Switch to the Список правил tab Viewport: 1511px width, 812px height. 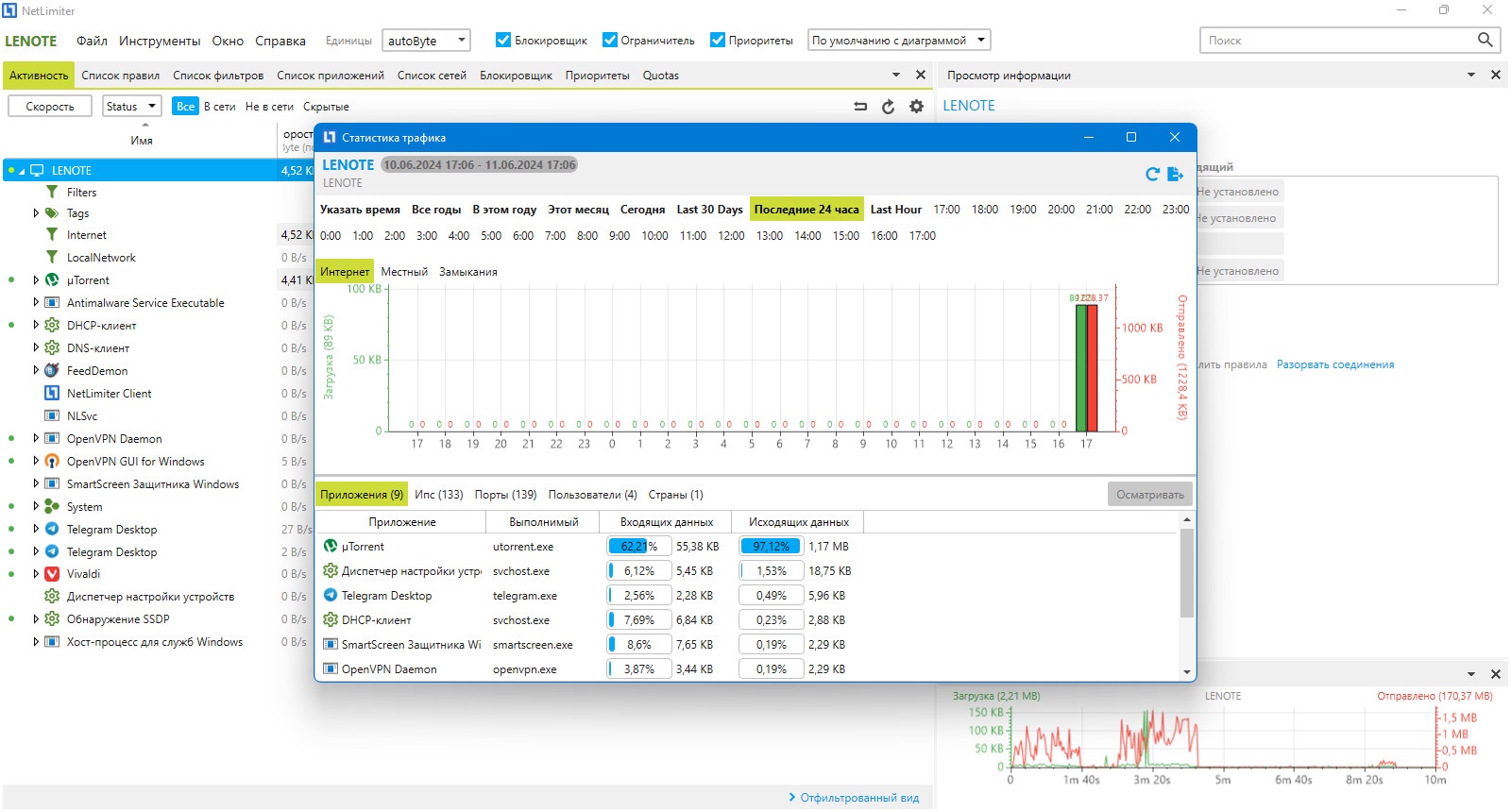click(121, 76)
